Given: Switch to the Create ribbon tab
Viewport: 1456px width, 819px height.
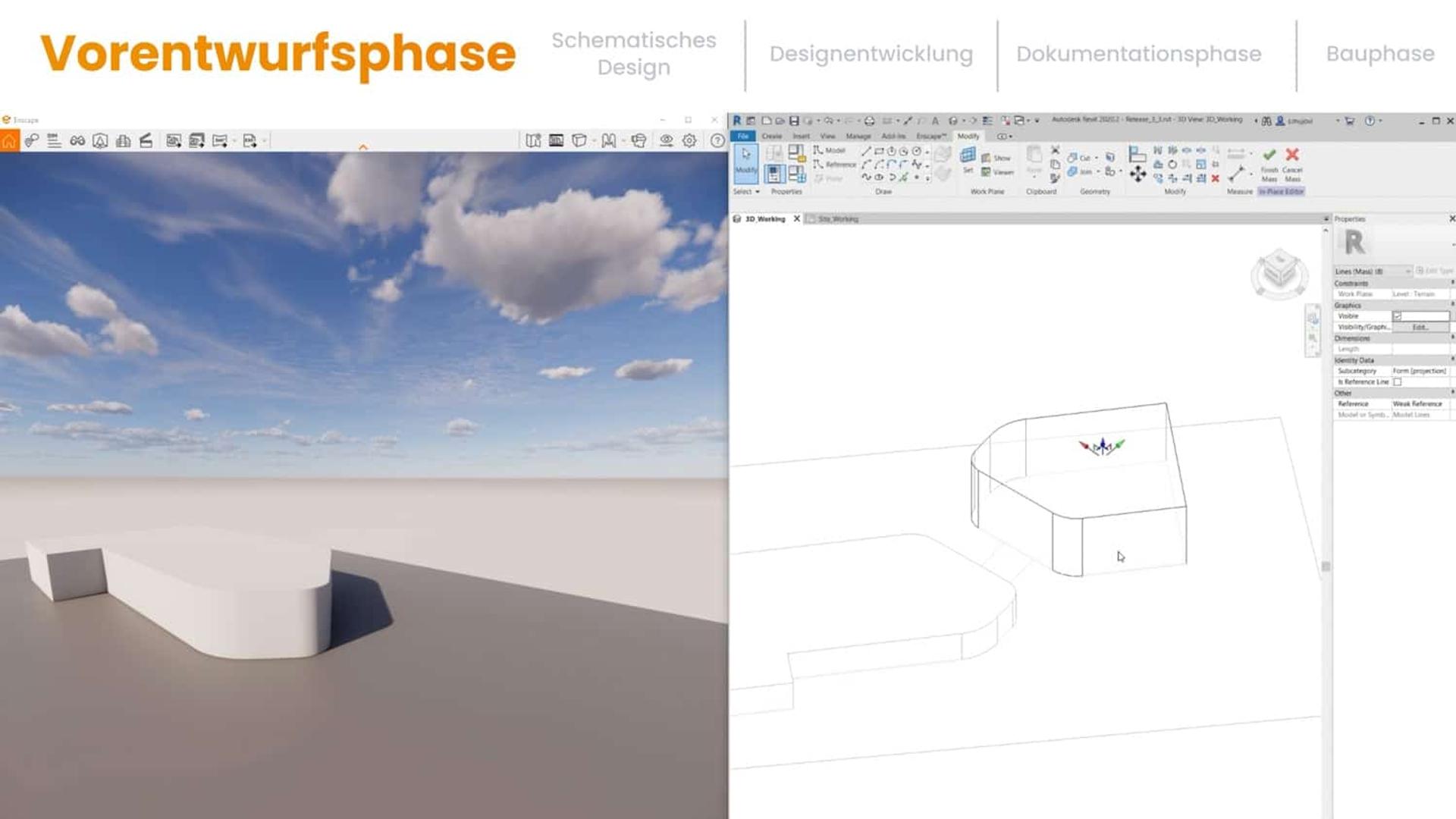Looking at the screenshot, I should tap(772, 136).
